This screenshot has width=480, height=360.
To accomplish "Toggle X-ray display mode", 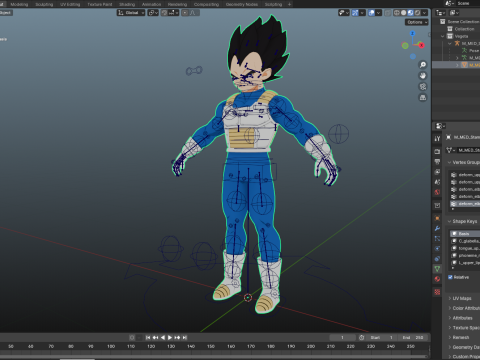I will pyautogui.click(x=388, y=13).
